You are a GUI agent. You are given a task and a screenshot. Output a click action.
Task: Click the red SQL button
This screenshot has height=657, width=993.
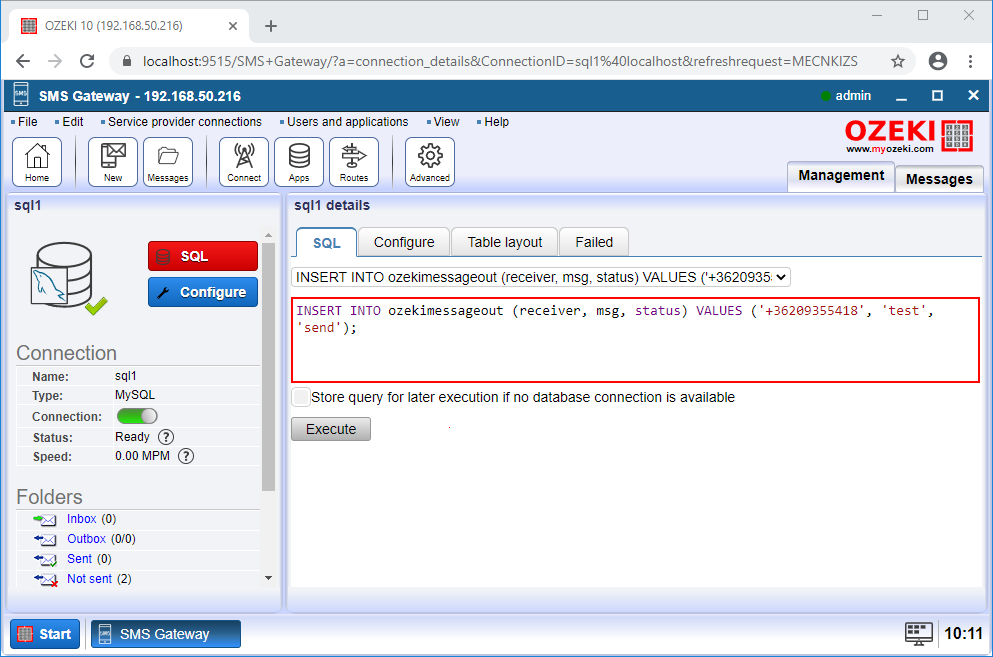[203, 256]
